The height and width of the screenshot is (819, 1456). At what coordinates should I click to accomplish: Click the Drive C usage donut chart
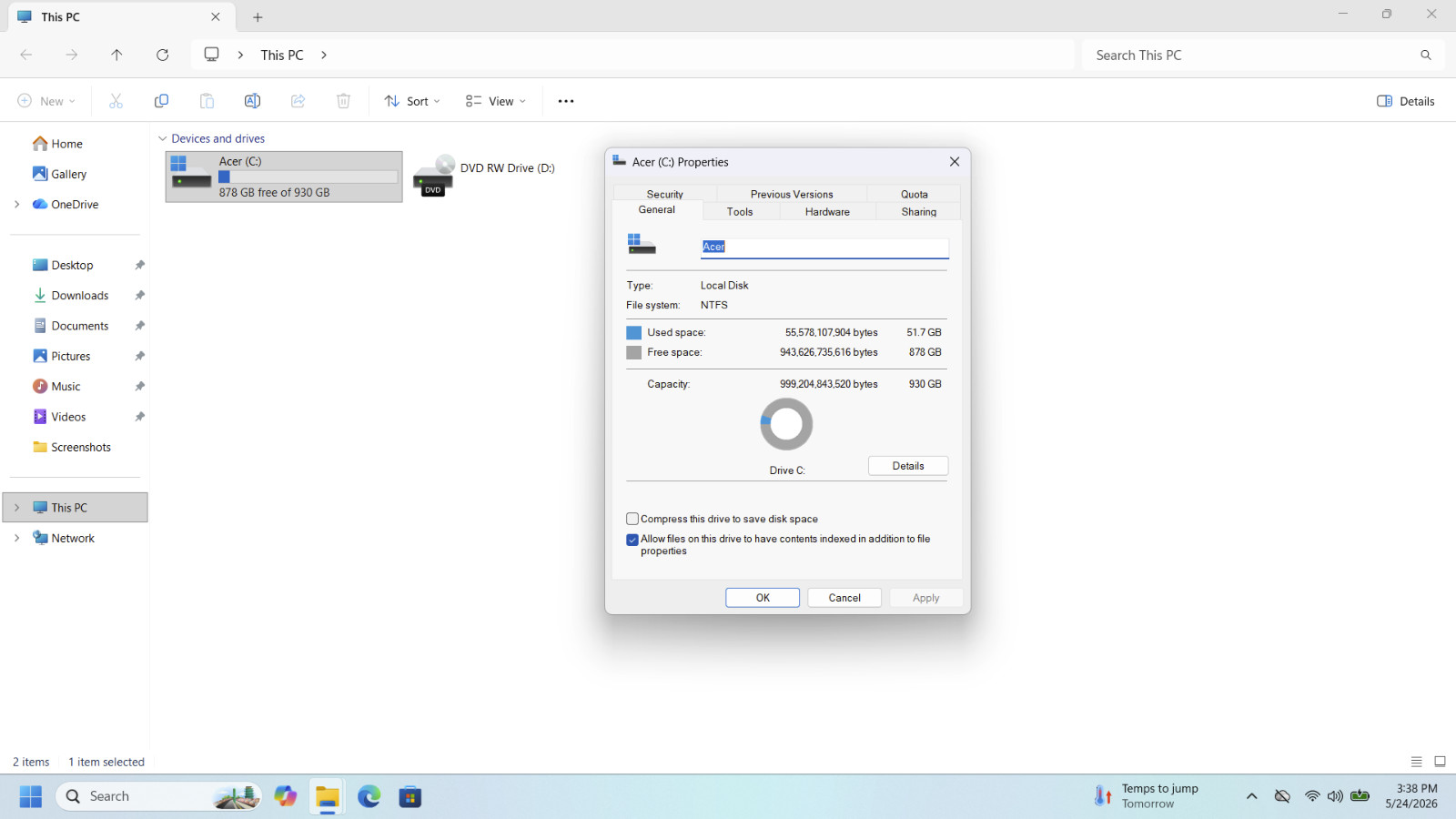pos(786,424)
